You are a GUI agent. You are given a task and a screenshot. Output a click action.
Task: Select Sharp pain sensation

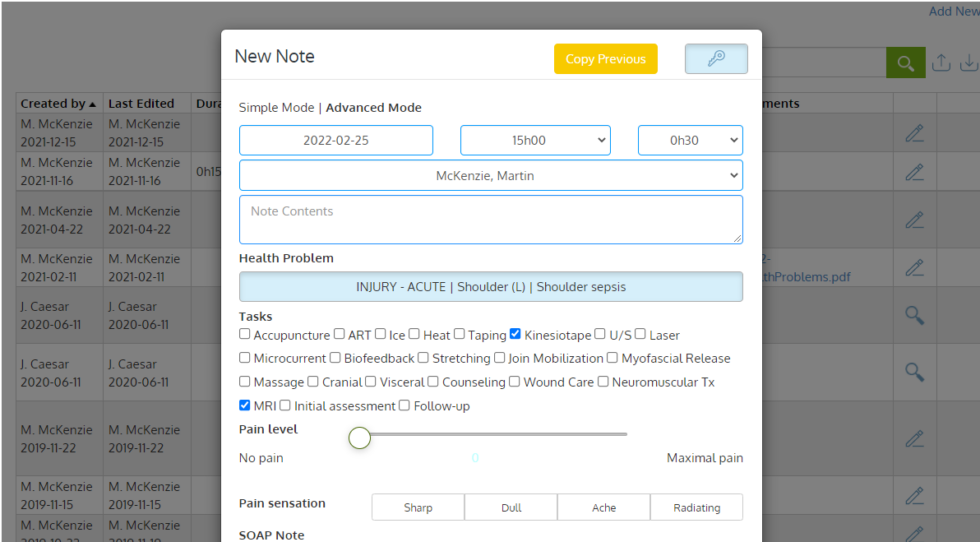(418, 508)
